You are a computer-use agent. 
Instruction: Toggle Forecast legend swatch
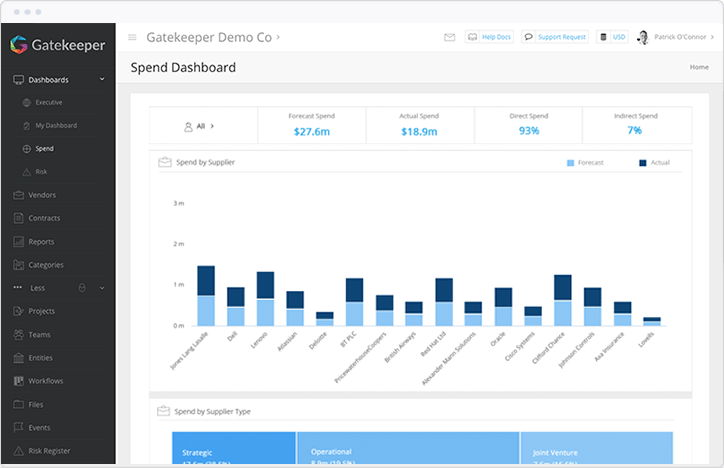tap(570, 163)
